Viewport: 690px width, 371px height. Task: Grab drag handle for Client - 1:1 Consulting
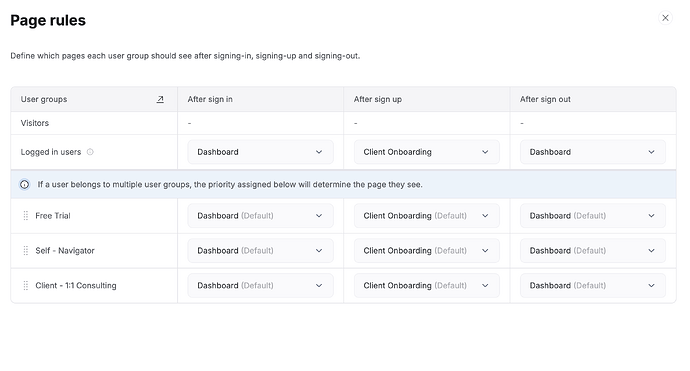point(26,285)
